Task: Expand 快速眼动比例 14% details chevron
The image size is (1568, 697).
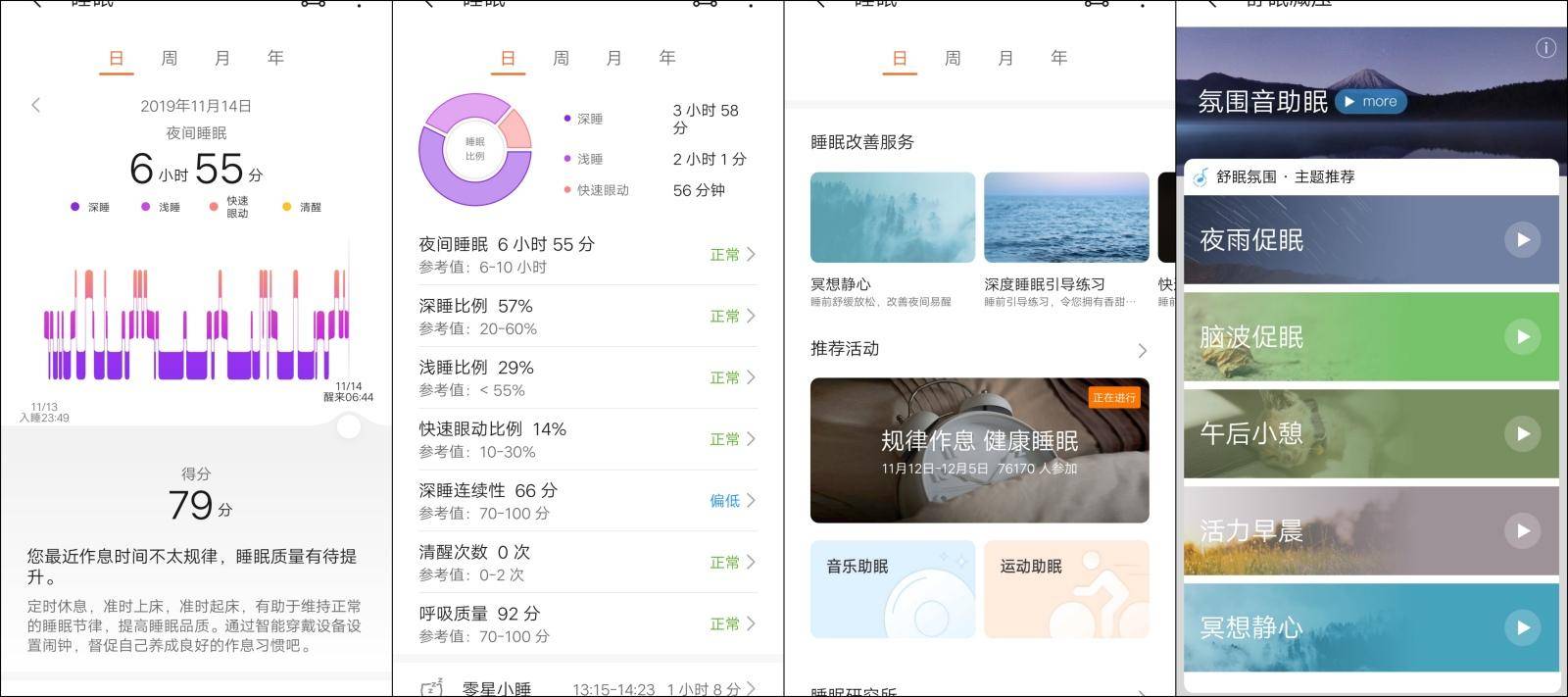Action: pyautogui.click(x=751, y=439)
